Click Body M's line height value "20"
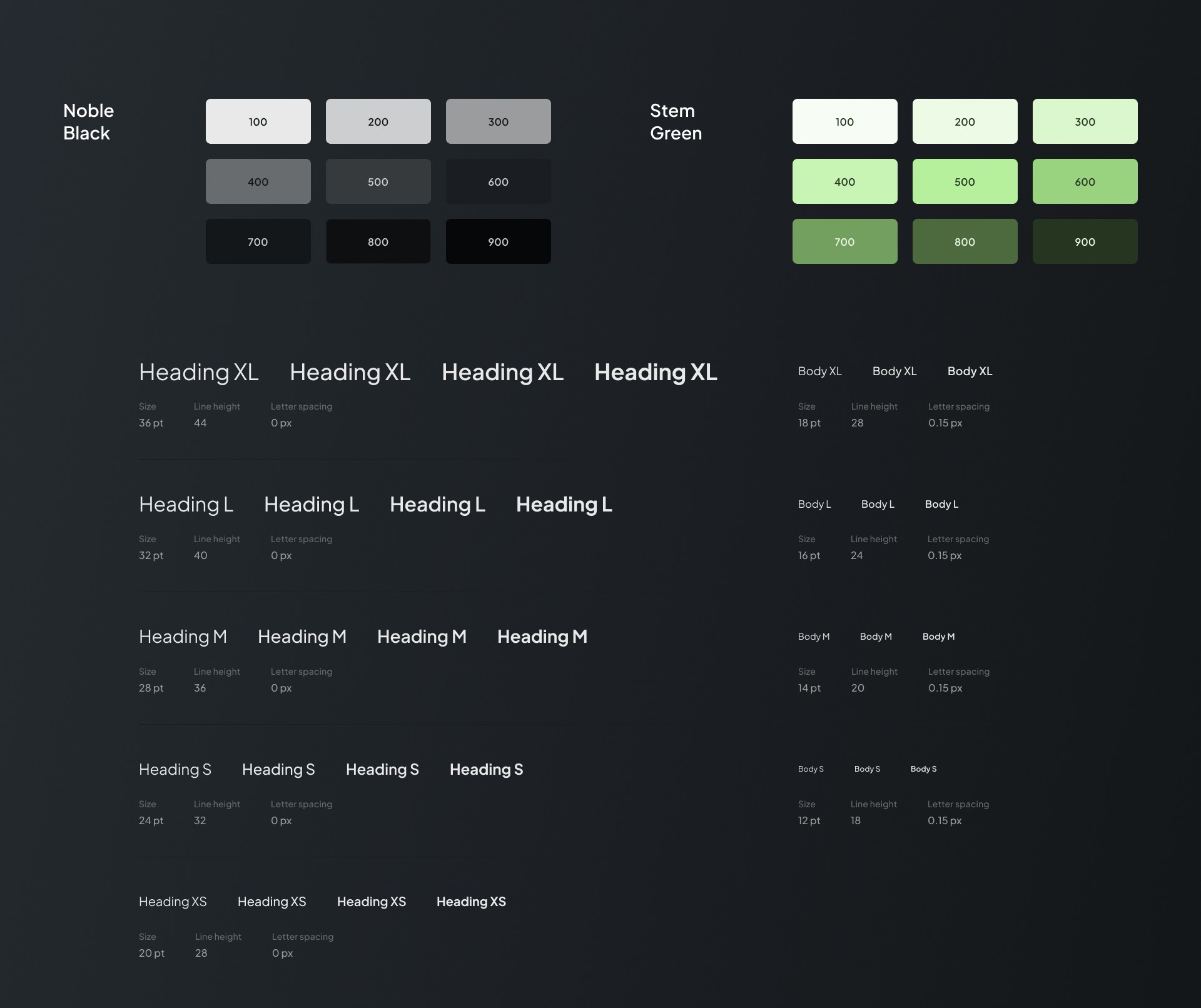The height and width of the screenshot is (1008, 1201). (858, 688)
